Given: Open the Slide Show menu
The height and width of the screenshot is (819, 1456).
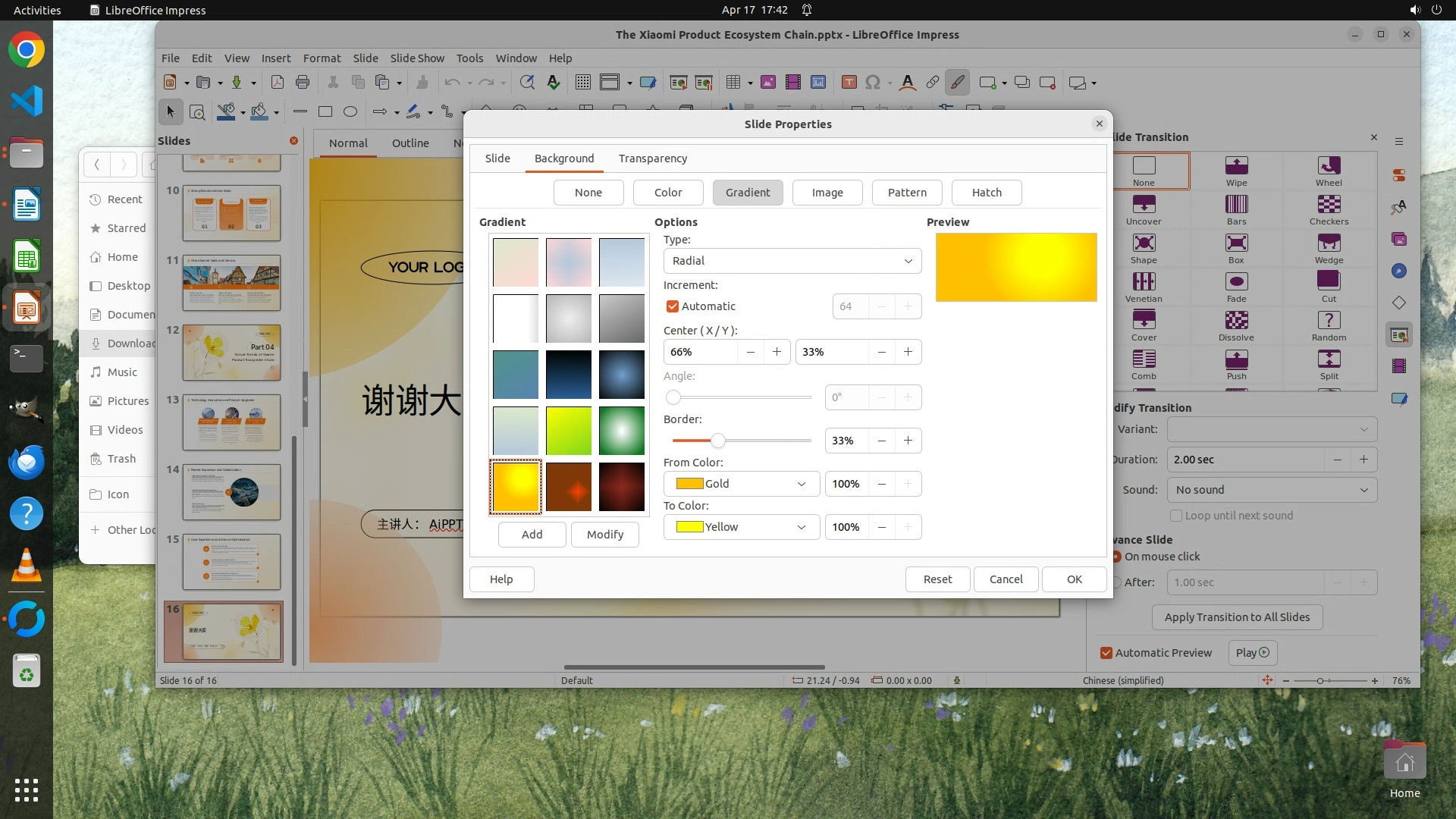Looking at the screenshot, I should click(x=416, y=58).
